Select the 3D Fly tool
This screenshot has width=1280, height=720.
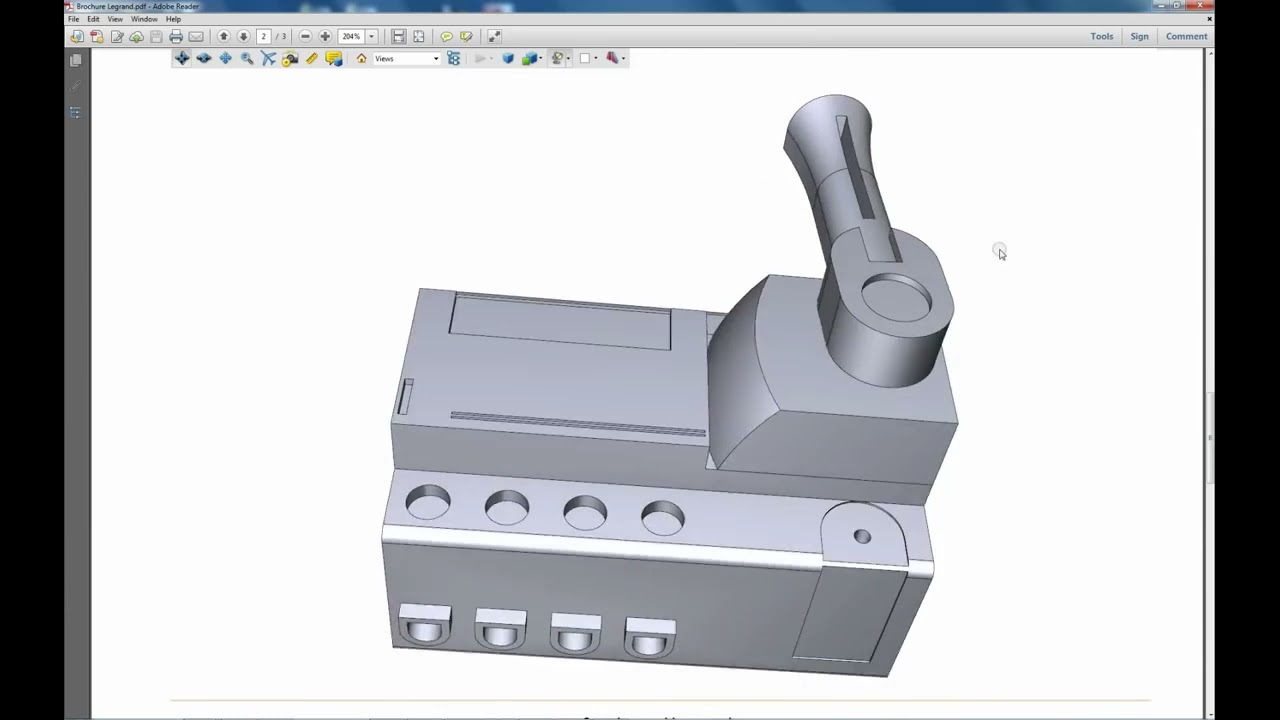pos(268,58)
